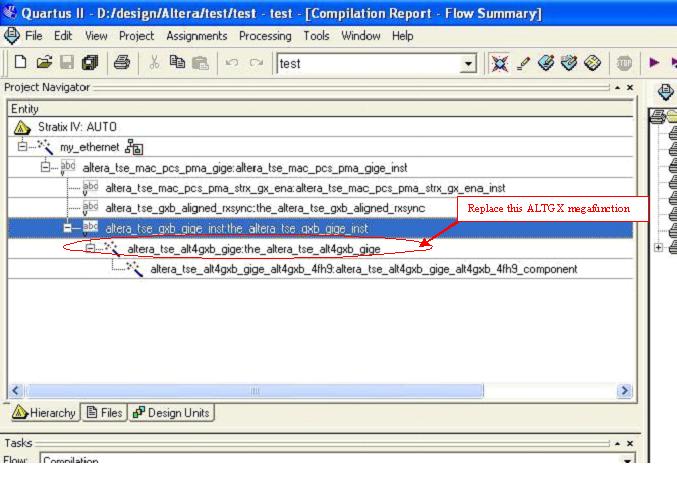
Task: Click the horizontal scrollbar right arrow
Action: (x=624, y=391)
